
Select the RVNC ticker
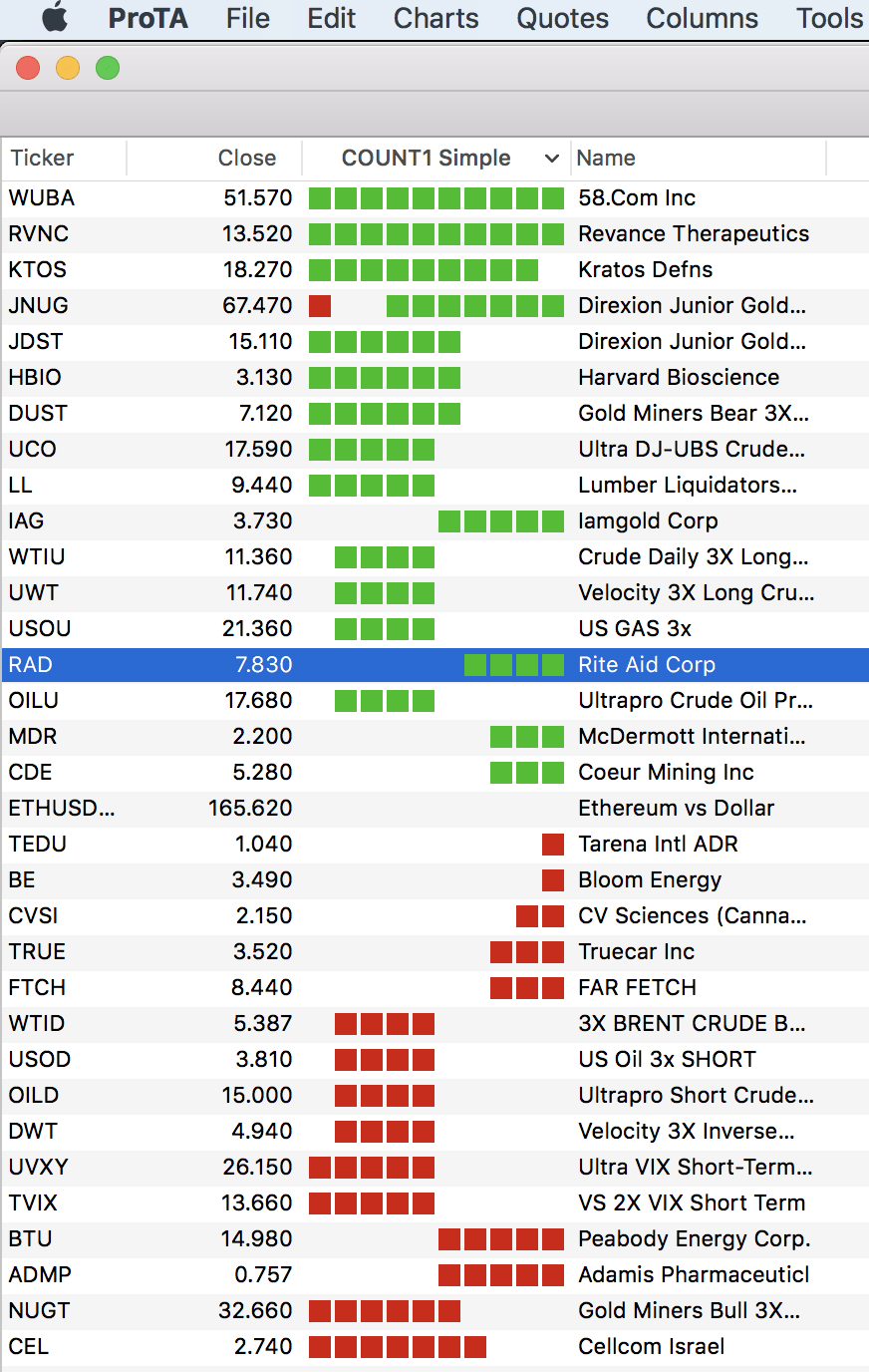pyautogui.click(x=39, y=233)
